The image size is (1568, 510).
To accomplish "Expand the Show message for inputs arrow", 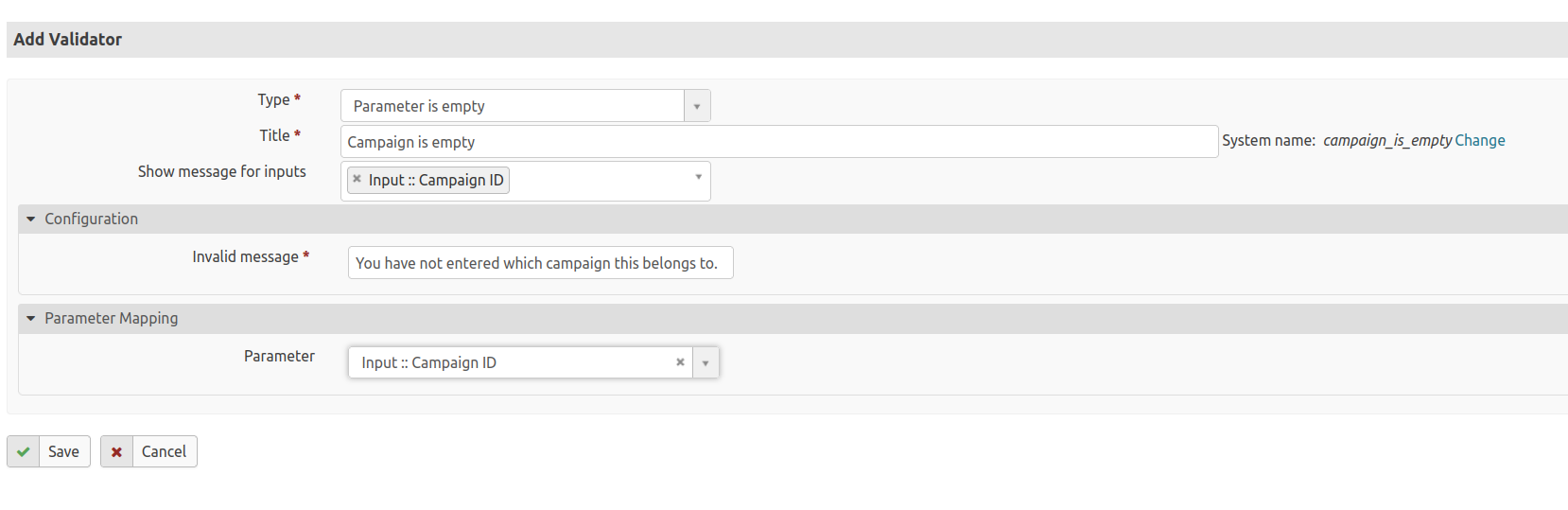I will (x=699, y=177).
